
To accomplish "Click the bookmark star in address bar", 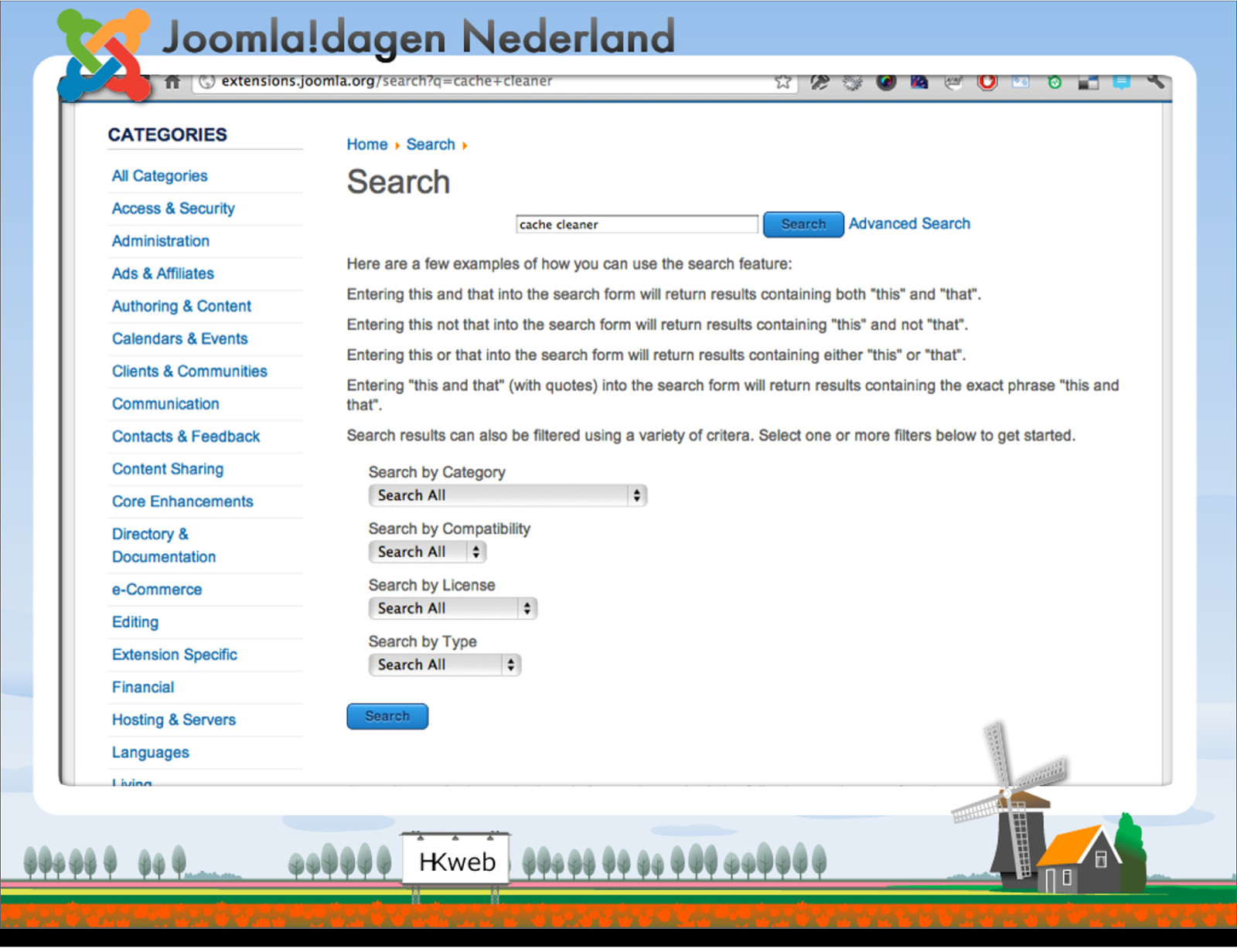I will pyautogui.click(x=783, y=81).
